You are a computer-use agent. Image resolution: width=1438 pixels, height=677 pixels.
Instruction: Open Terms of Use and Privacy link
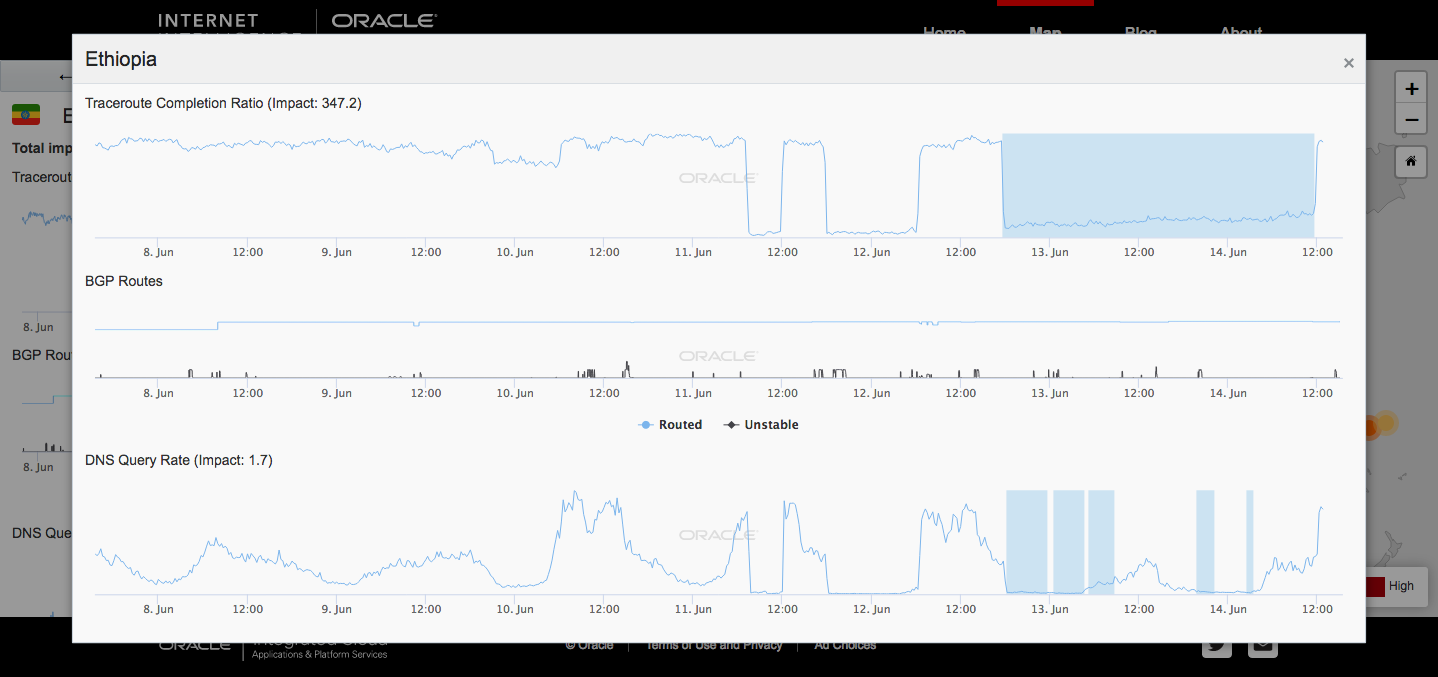click(x=714, y=645)
